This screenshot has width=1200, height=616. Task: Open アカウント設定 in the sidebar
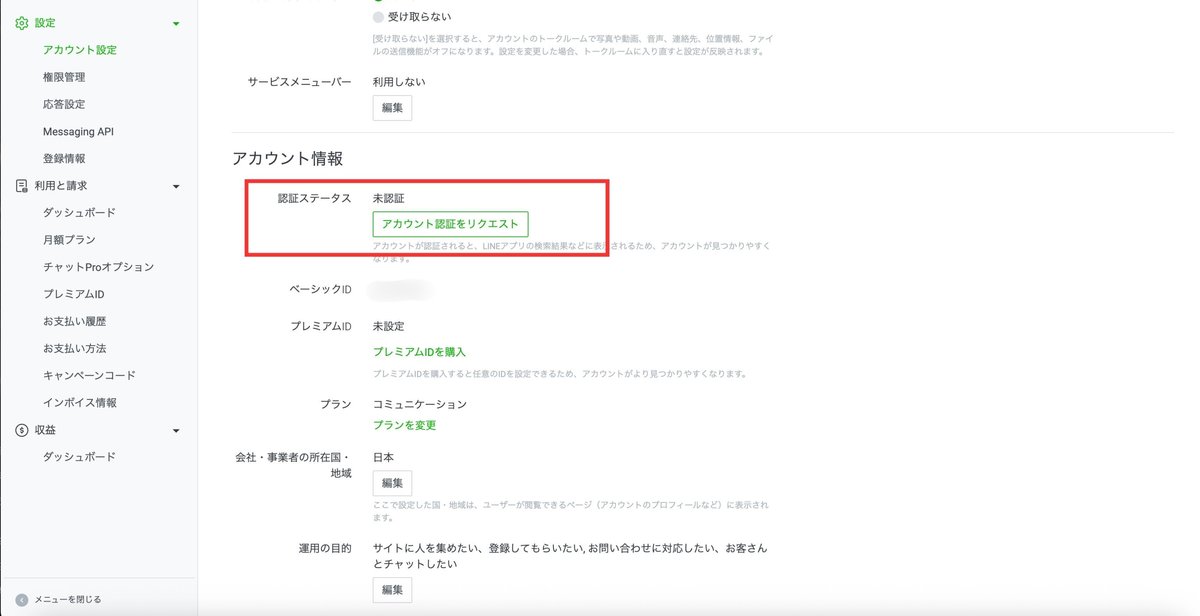[80, 50]
